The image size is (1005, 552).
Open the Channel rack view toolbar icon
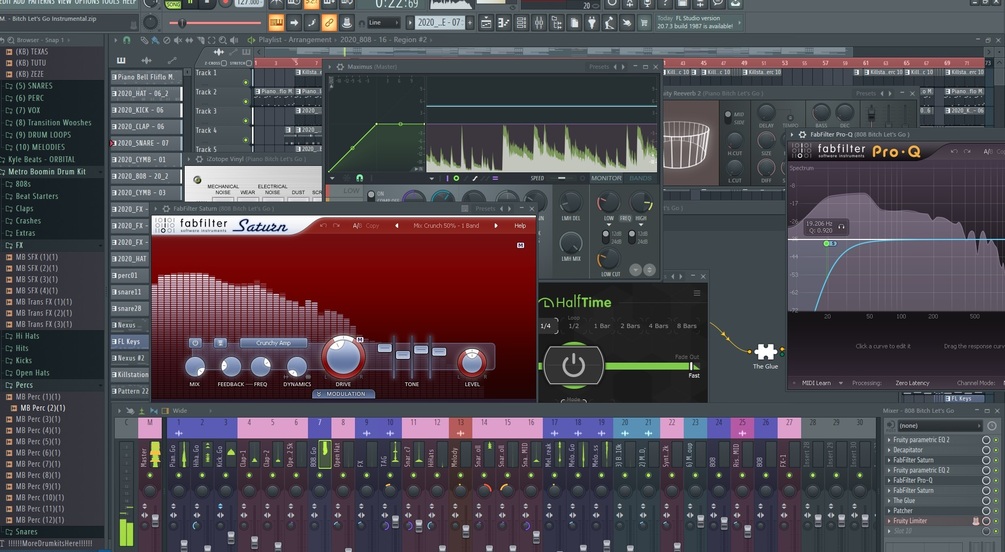pyautogui.click(x=522, y=23)
